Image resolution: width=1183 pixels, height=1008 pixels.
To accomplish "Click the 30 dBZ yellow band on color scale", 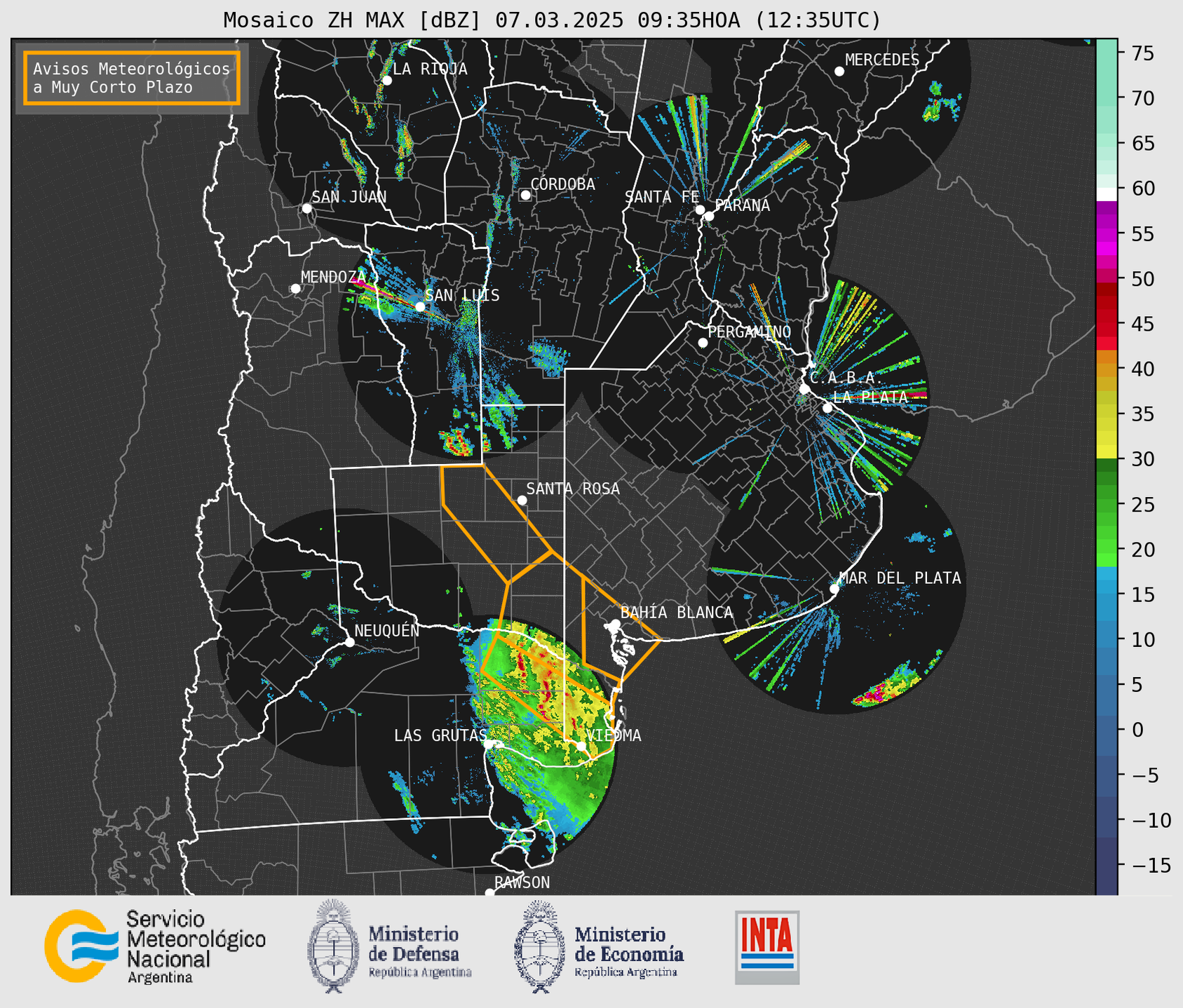I will click(x=1107, y=452).
